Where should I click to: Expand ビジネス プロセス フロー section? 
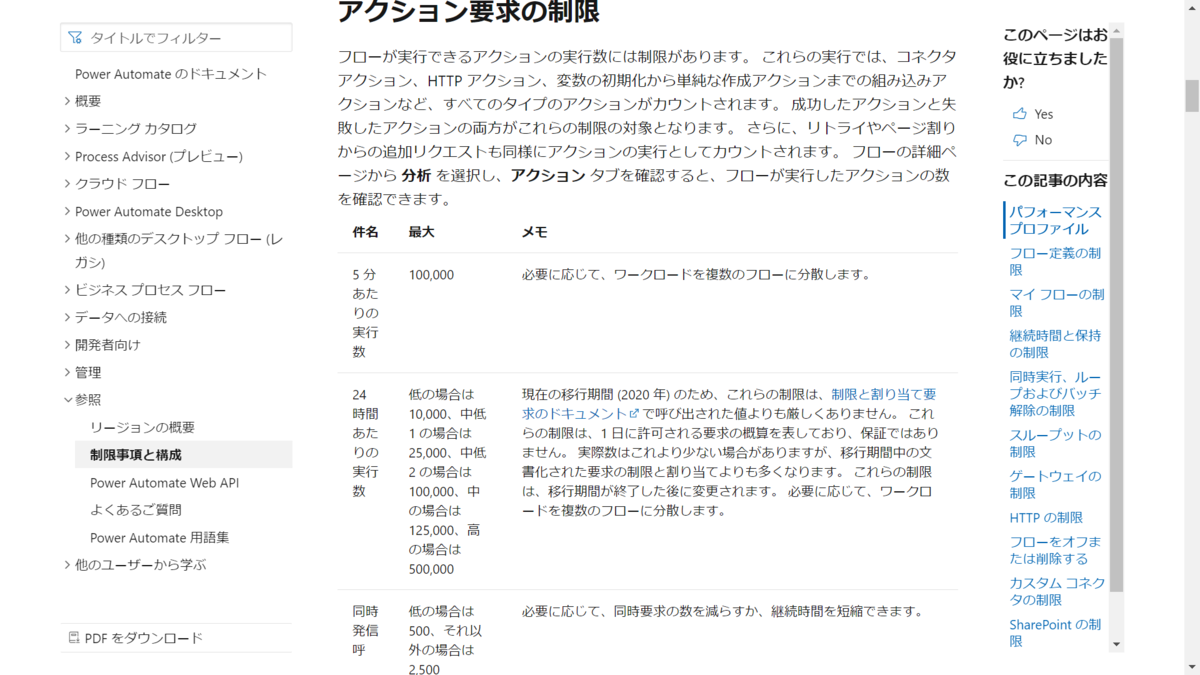(67, 290)
